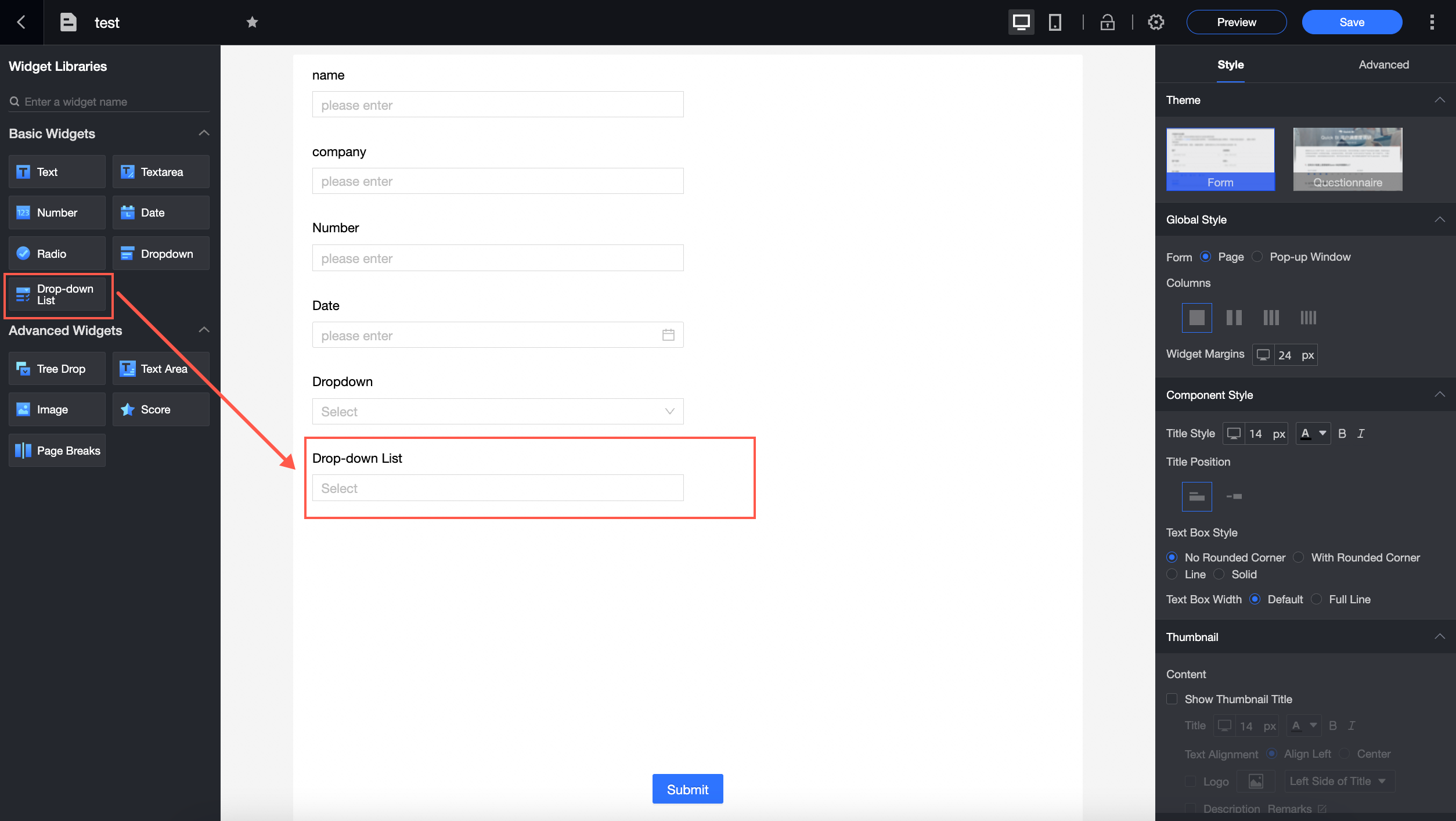
Task: Enable Show Thumbnail Title
Action: (1172, 698)
